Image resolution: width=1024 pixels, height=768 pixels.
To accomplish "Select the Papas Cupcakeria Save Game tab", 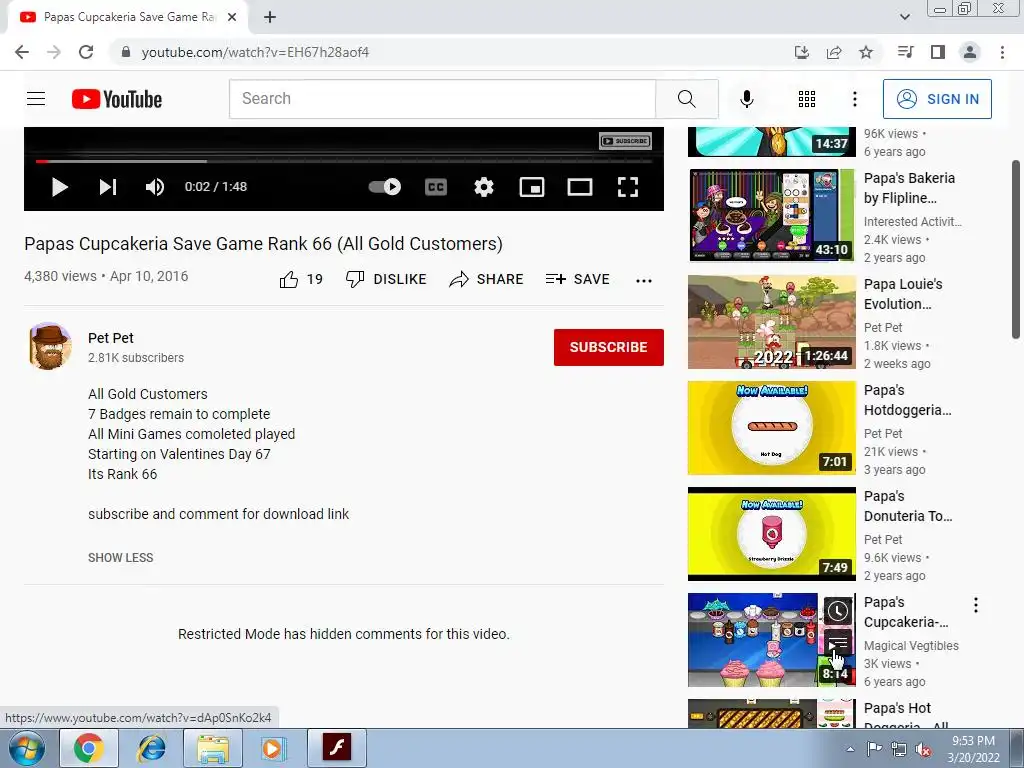I will [128, 18].
